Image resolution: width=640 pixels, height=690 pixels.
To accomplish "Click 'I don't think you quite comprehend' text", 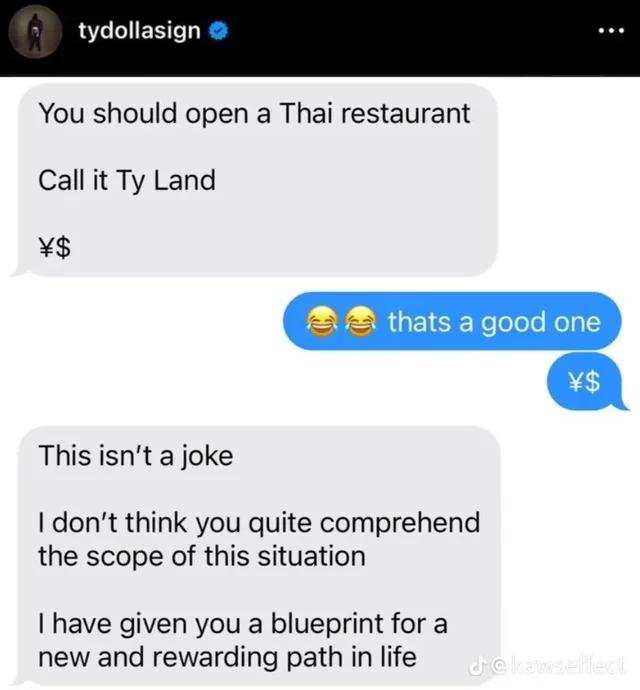I will 259,523.
